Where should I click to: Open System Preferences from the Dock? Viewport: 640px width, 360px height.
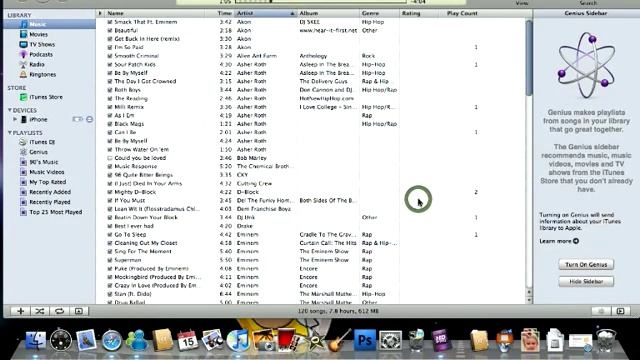point(390,340)
